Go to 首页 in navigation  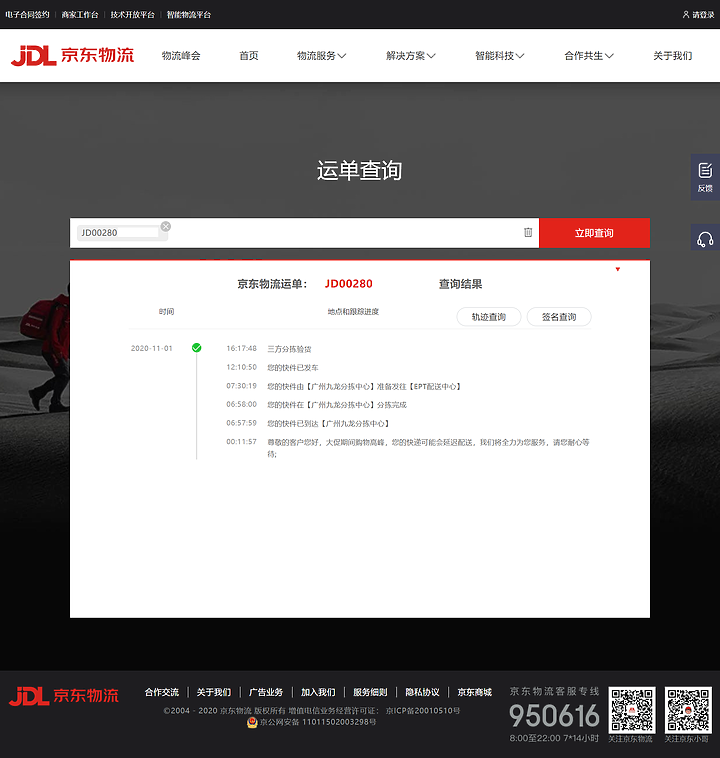(249, 56)
